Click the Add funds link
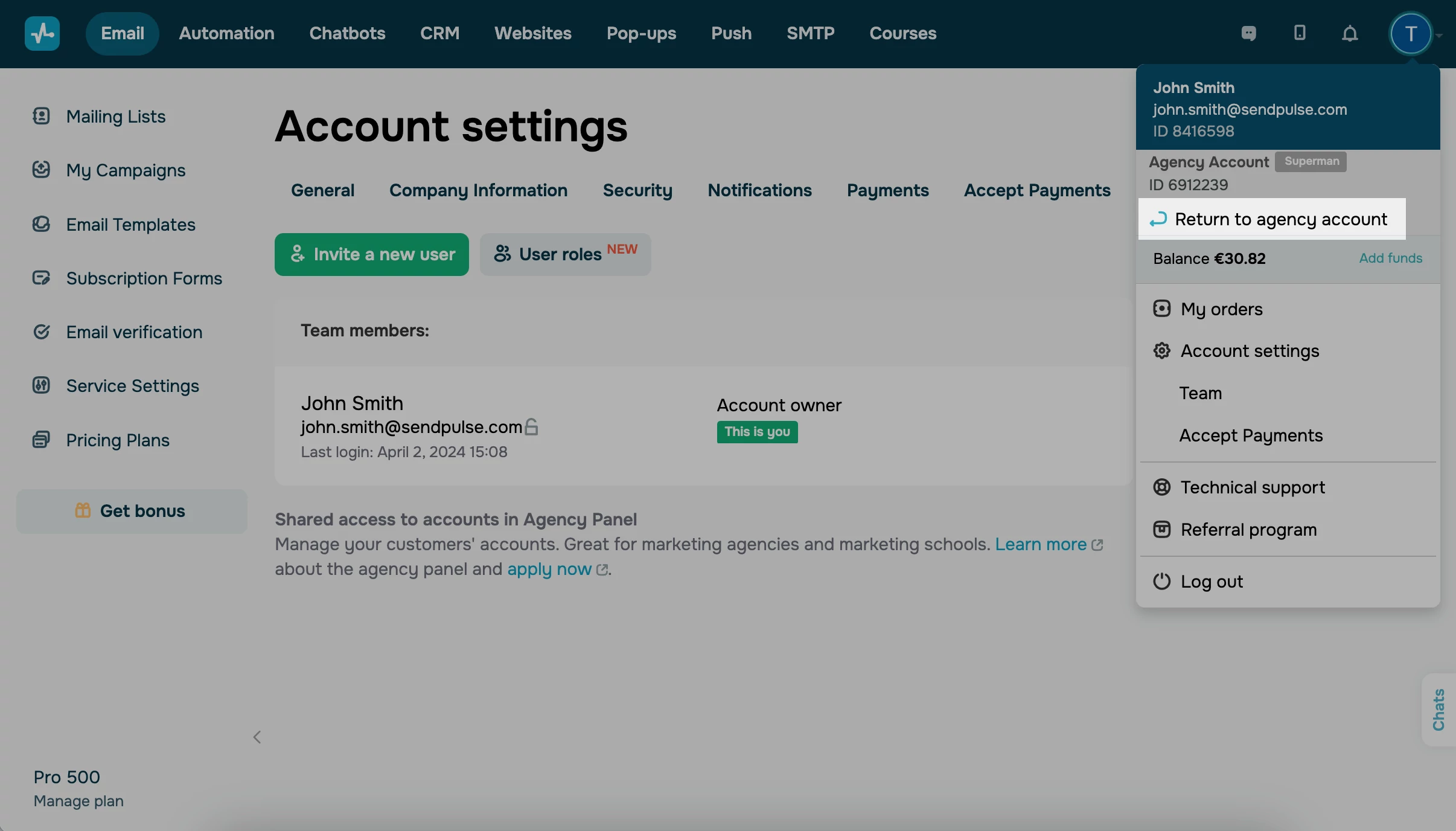Image resolution: width=1456 pixels, height=831 pixels. click(x=1390, y=258)
